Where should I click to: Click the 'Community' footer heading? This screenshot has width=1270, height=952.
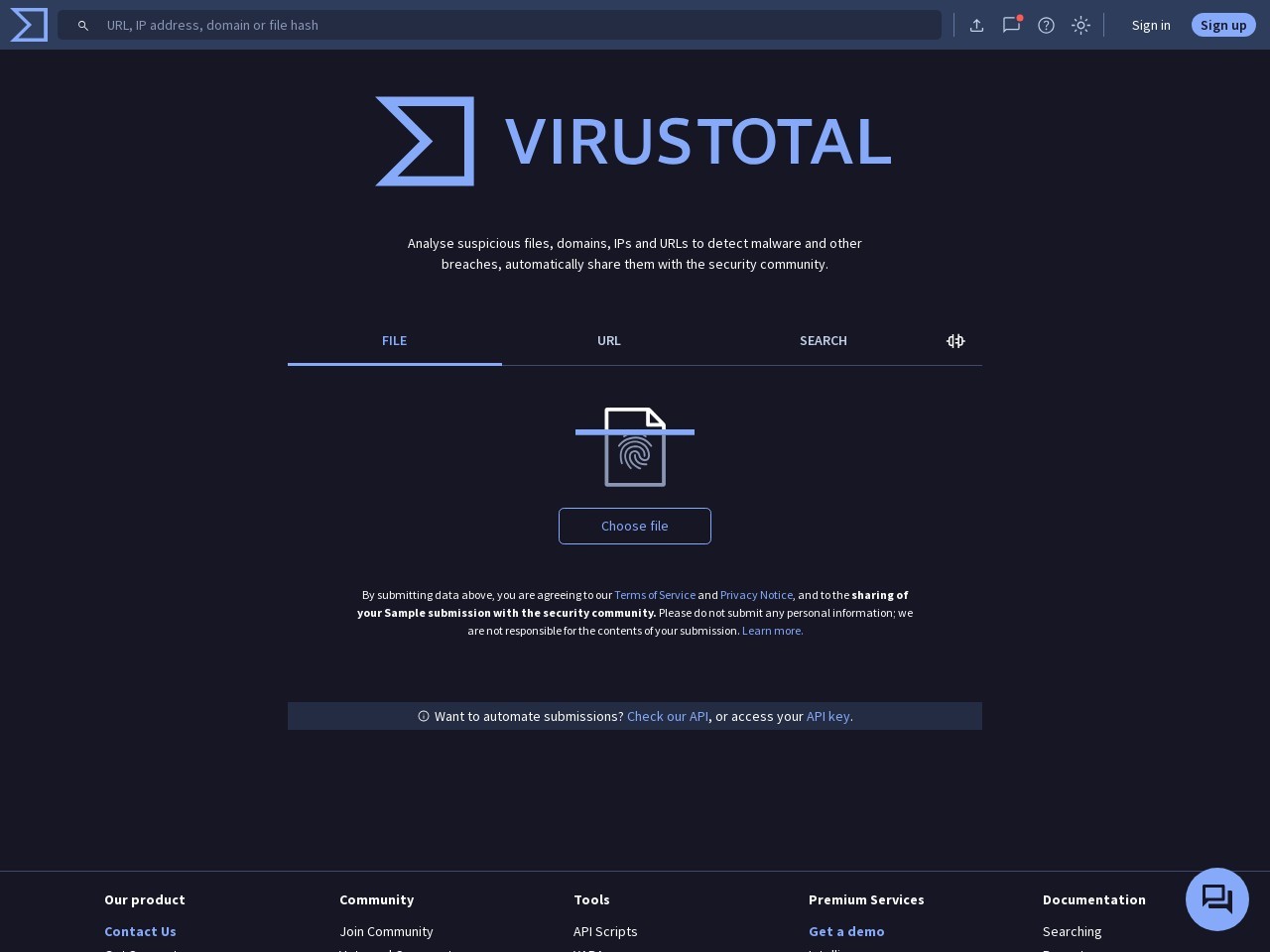click(376, 899)
